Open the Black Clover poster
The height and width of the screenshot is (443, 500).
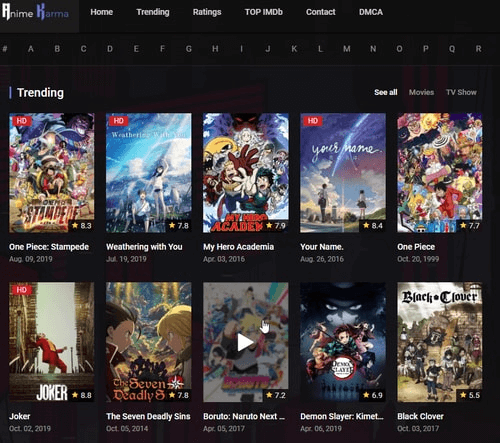pos(440,342)
